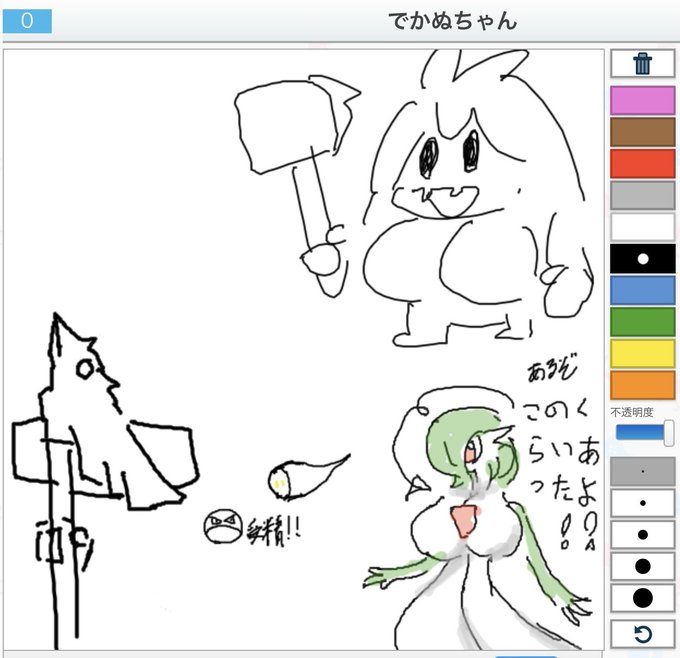
Task: Click the 不透明度 opacity slider
Action: pos(644,432)
